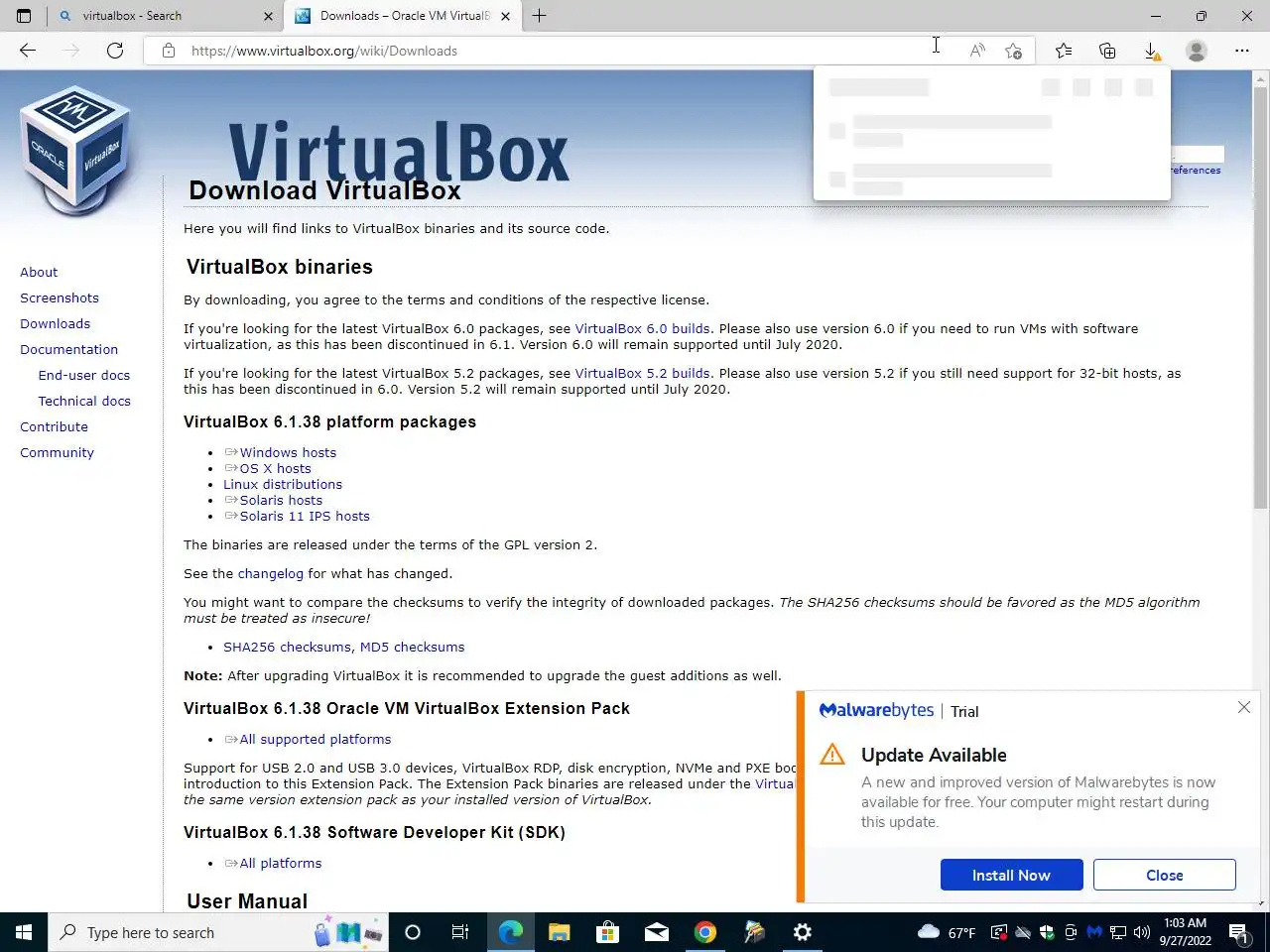1270x952 pixels.
Task: Open Task View on the taskbar
Action: [460, 932]
